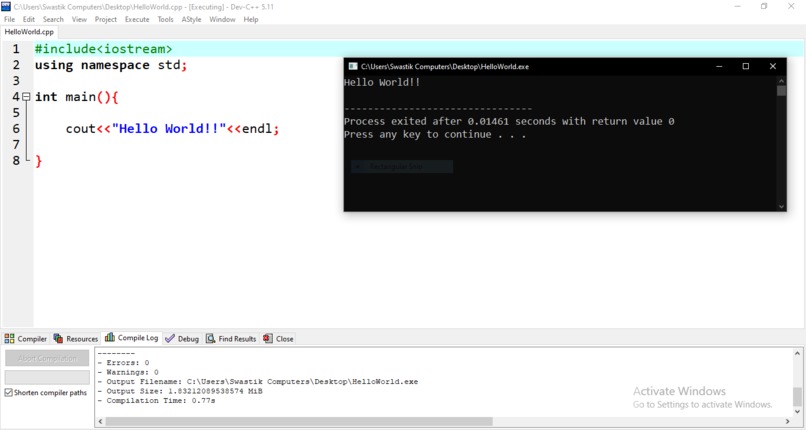The height and width of the screenshot is (430, 806).
Task: Click the Abort Compilation button
Action: (x=47, y=358)
